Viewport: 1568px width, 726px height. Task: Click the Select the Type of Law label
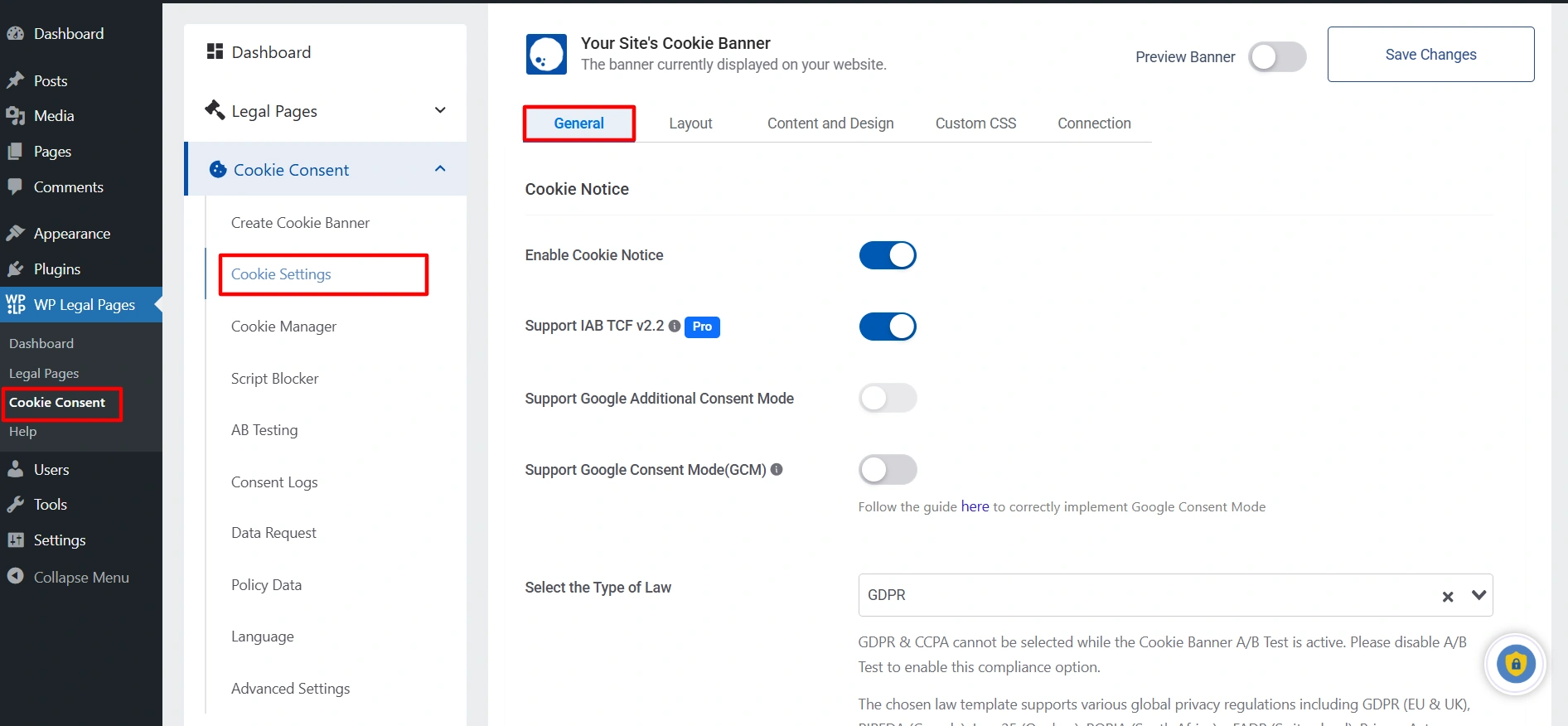pyautogui.click(x=598, y=588)
